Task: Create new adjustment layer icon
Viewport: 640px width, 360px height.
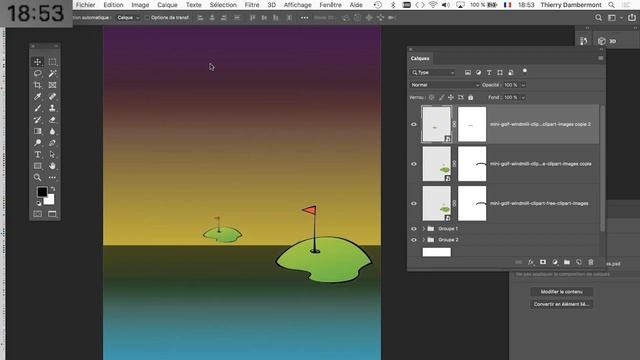Action: pyautogui.click(x=555, y=262)
